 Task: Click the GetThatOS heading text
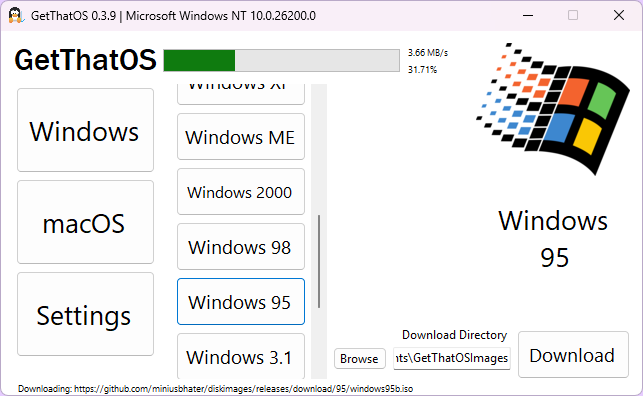85,60
